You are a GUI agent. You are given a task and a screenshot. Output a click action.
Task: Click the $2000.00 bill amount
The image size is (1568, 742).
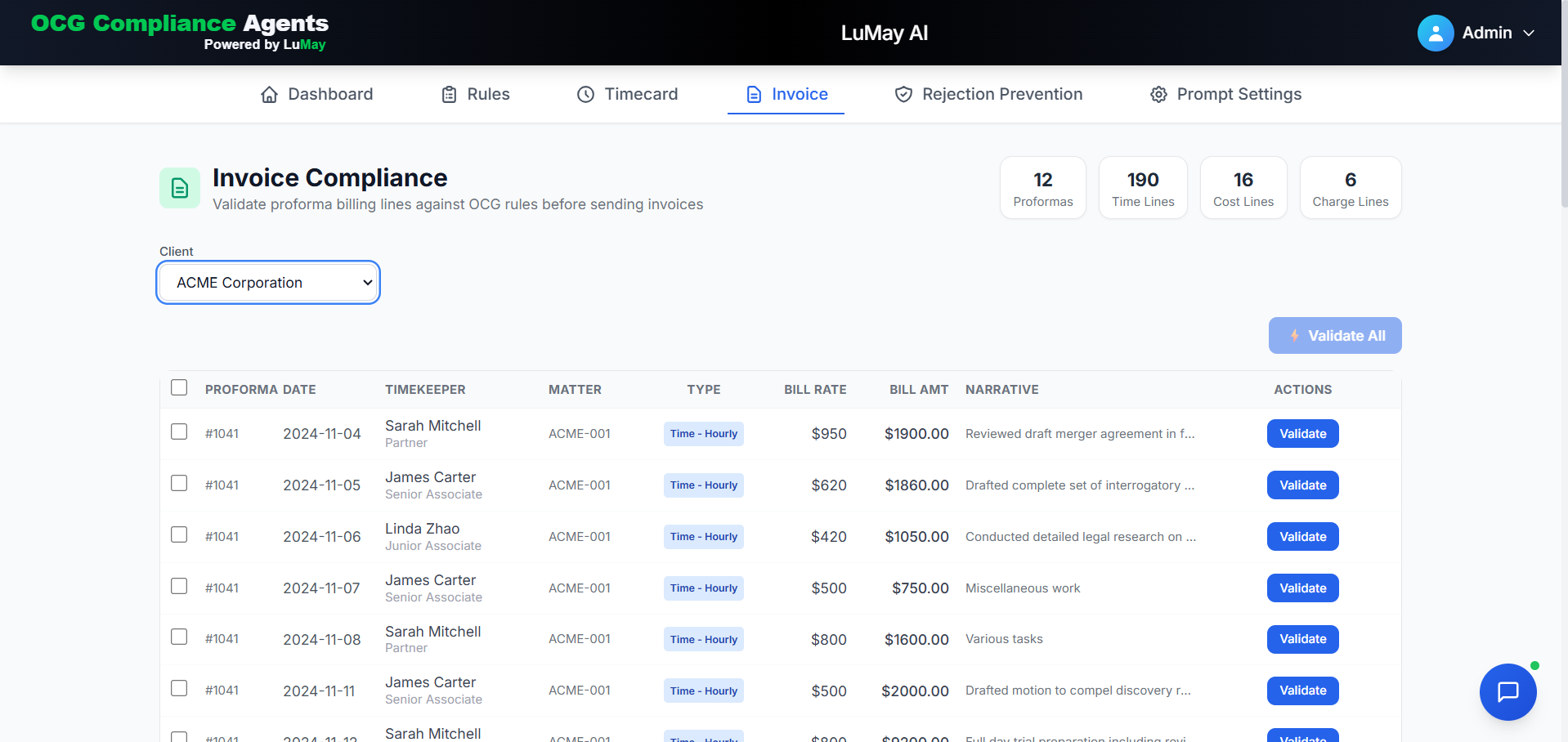click(915, 691)
